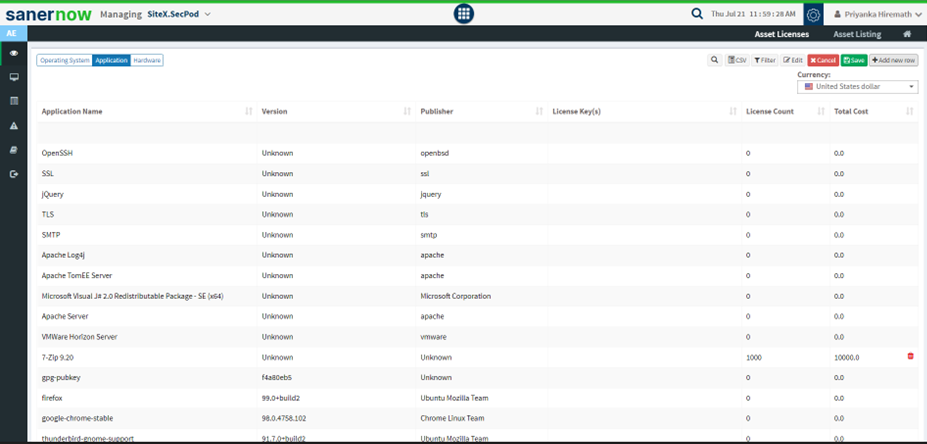Click the red Cancel button
927x444 pixels.
[x=823, y=60]
